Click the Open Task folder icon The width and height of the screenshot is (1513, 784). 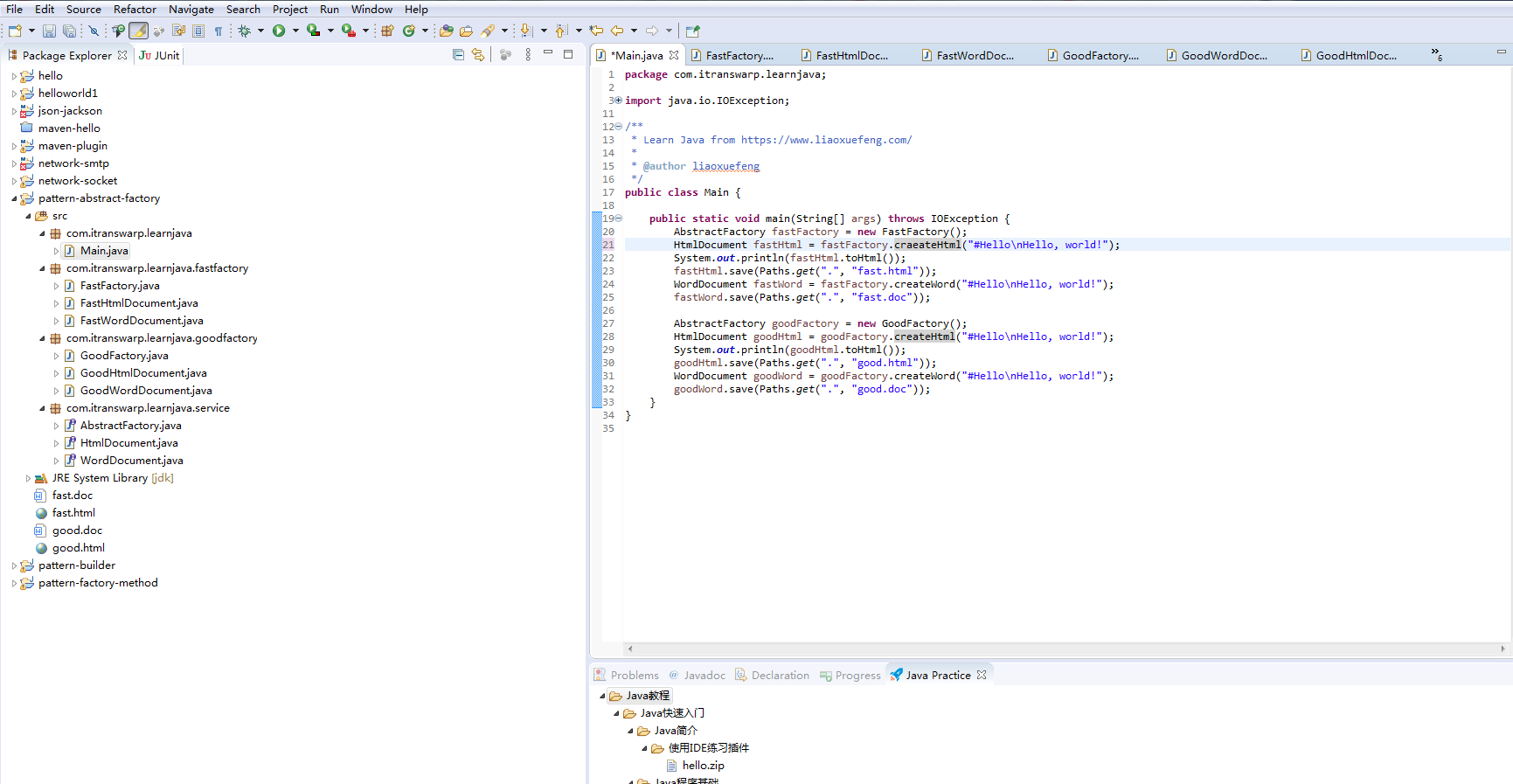(466, 31)
